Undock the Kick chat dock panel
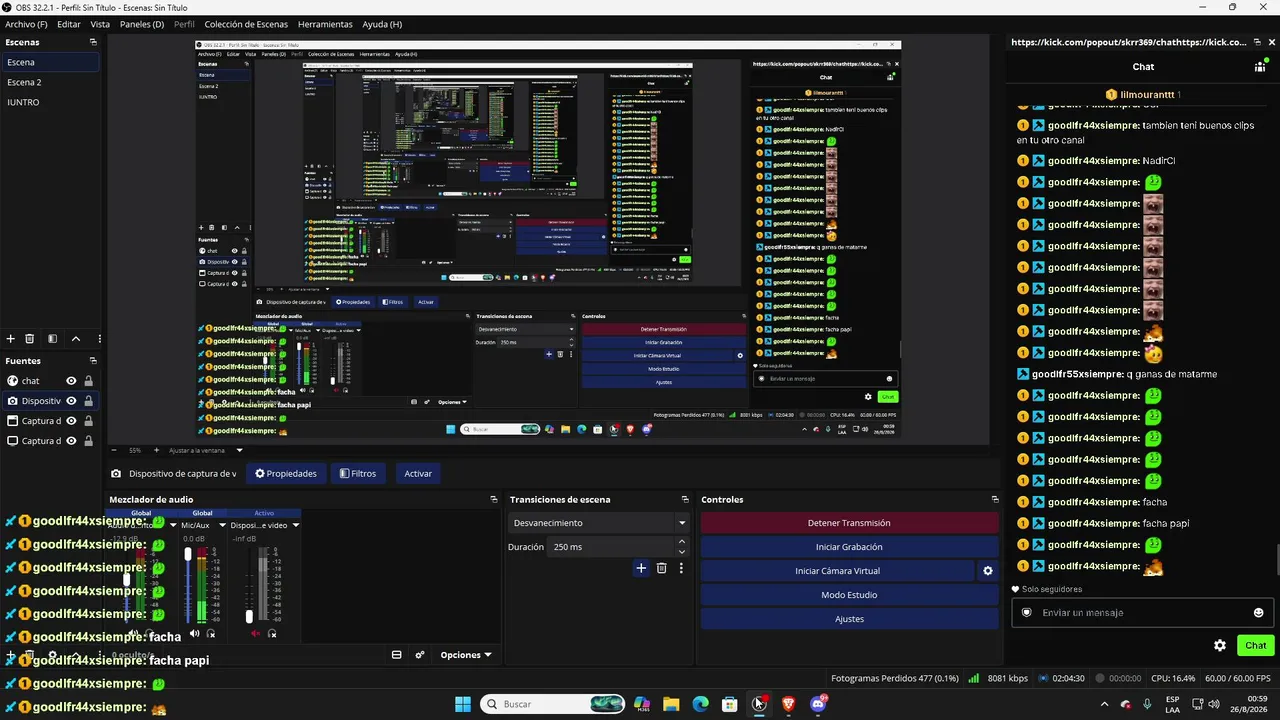Viewport: 1280px width, 720px height. click(x=1258, y=42)
